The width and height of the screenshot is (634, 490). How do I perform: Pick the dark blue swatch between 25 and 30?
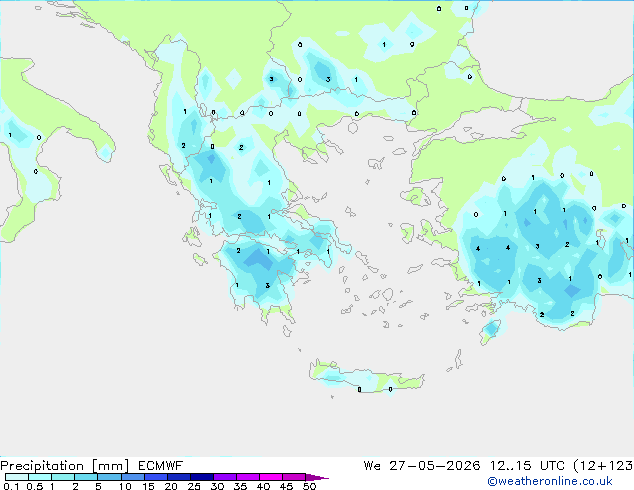coord(201,477)
